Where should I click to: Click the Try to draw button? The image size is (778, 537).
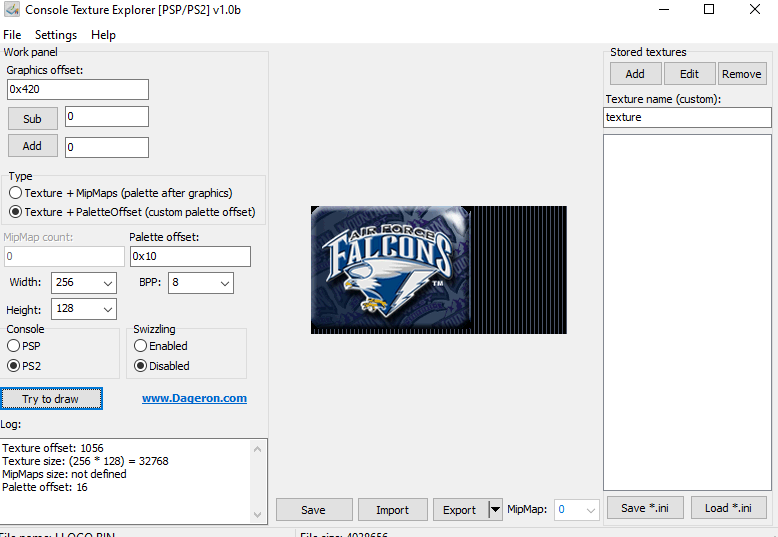51,399
